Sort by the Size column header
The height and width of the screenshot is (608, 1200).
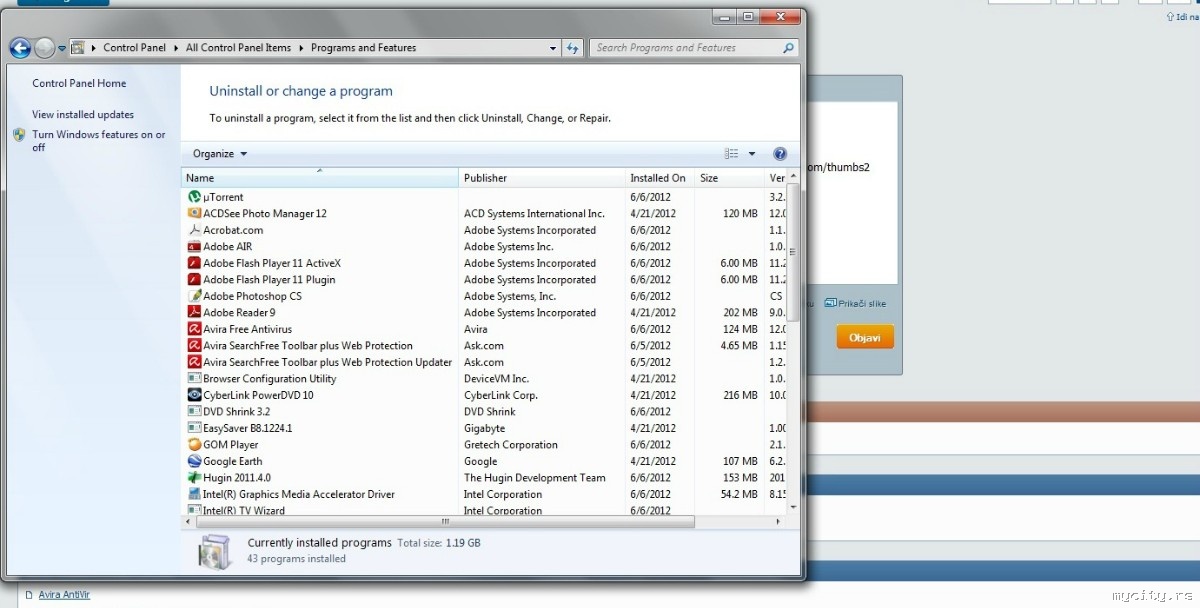(729, 178)
